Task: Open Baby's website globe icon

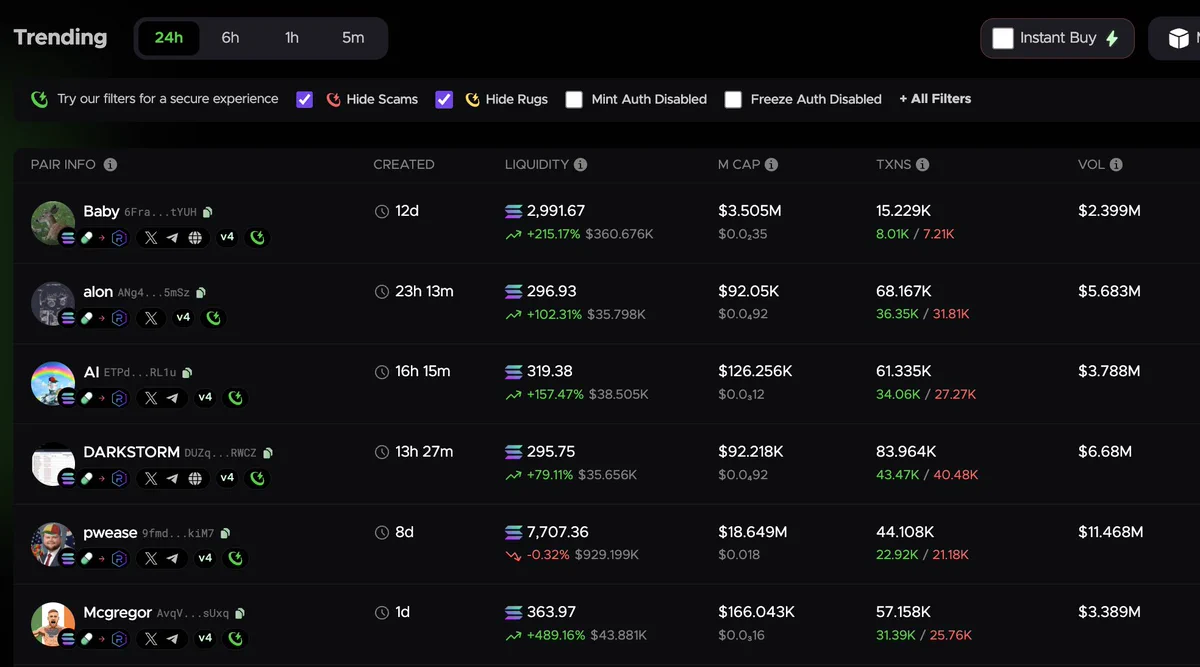Action: coord(195,238)
